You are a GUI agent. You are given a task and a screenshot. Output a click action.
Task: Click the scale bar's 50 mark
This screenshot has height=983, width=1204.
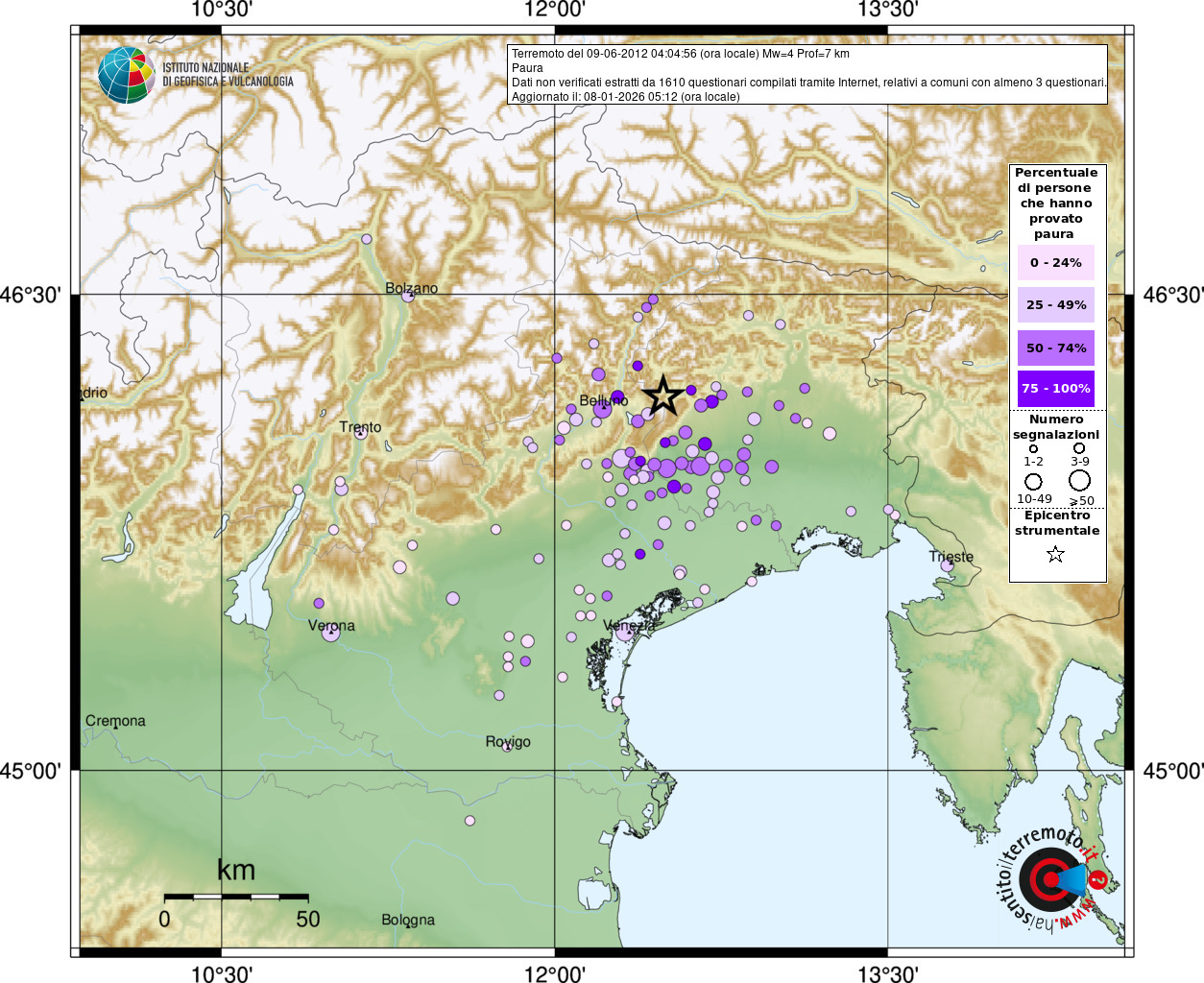[308, 919]
